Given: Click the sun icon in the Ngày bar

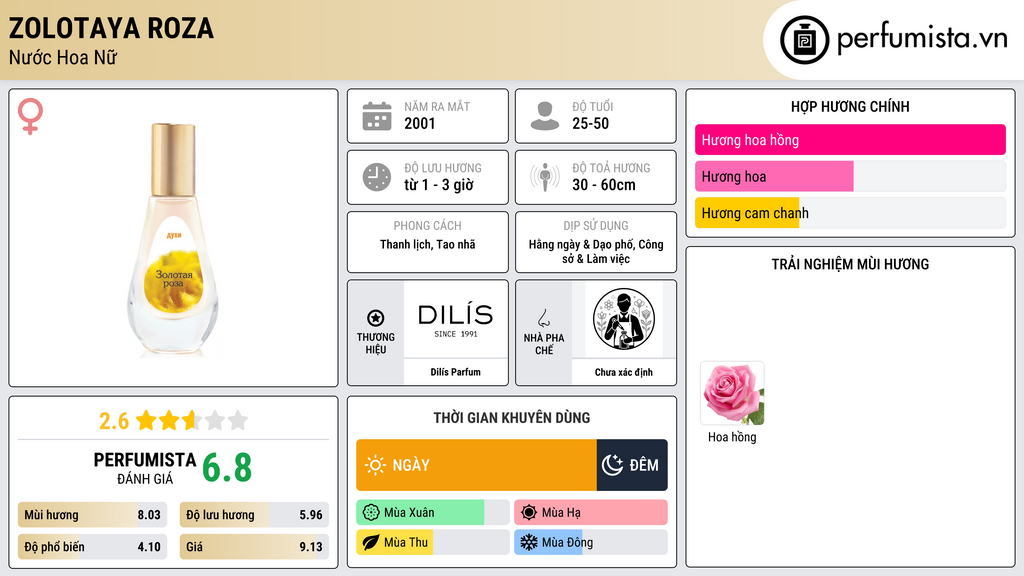Looking at the screenshot, I should pyautogui.click(x=375, y=465).
